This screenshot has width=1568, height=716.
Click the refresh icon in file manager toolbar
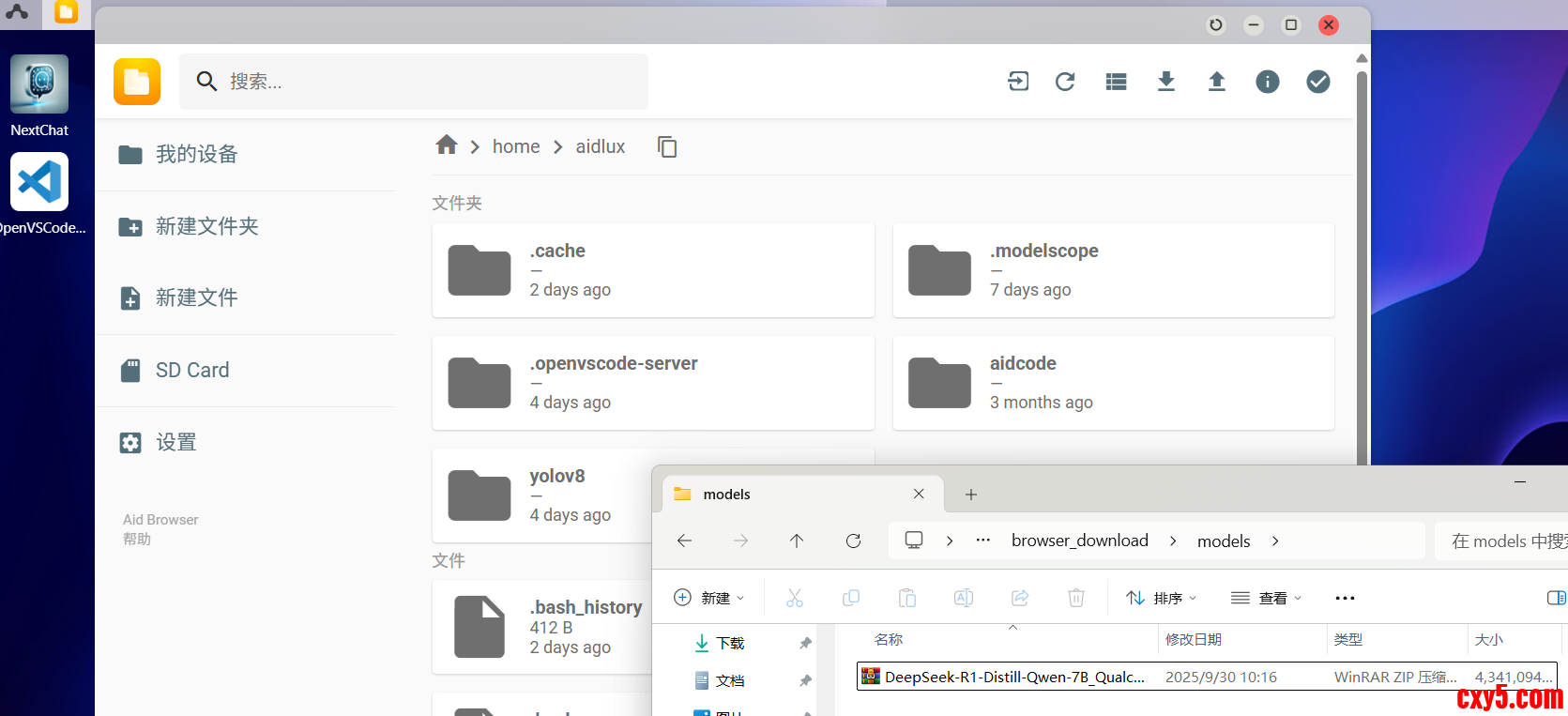(x=1065, y=82)
